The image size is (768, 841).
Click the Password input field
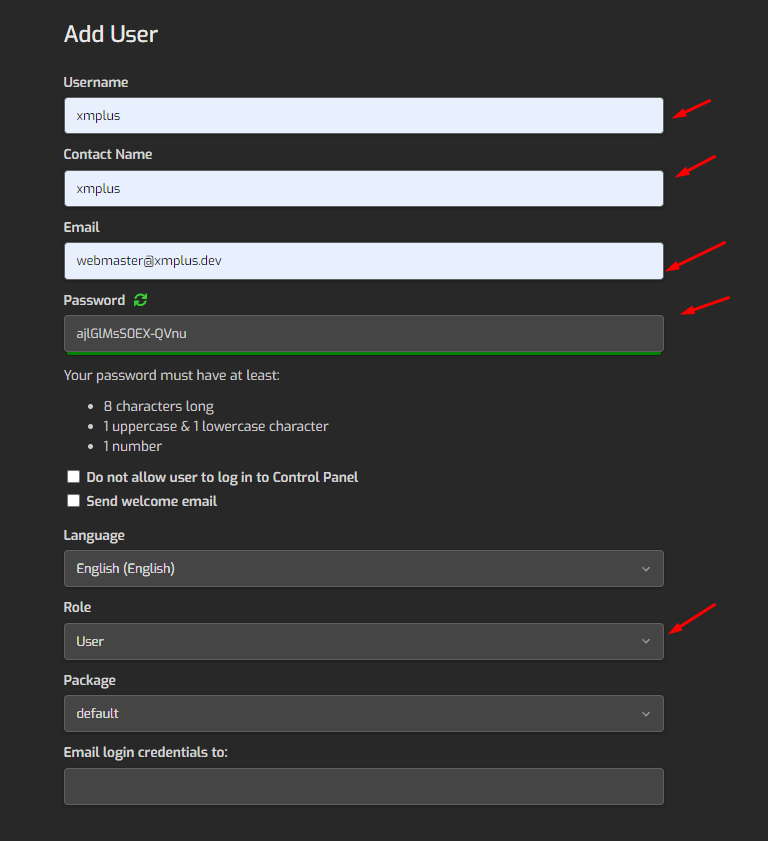pos(363,333)
